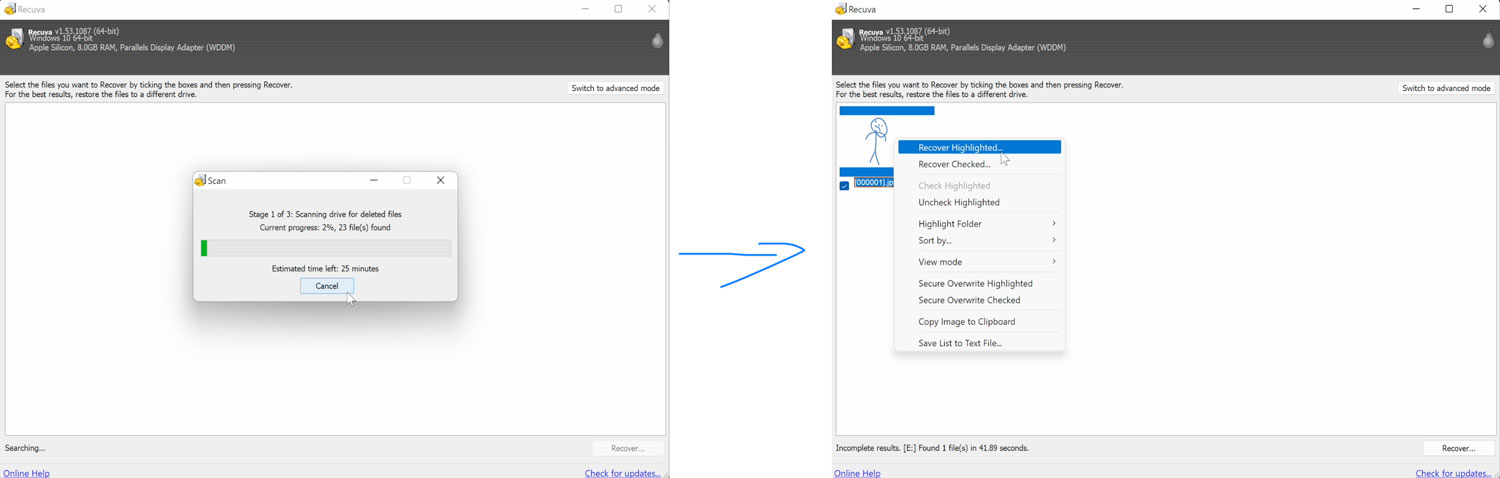
Task: Close the right Recuva window
Action: tap(1483, 9)
